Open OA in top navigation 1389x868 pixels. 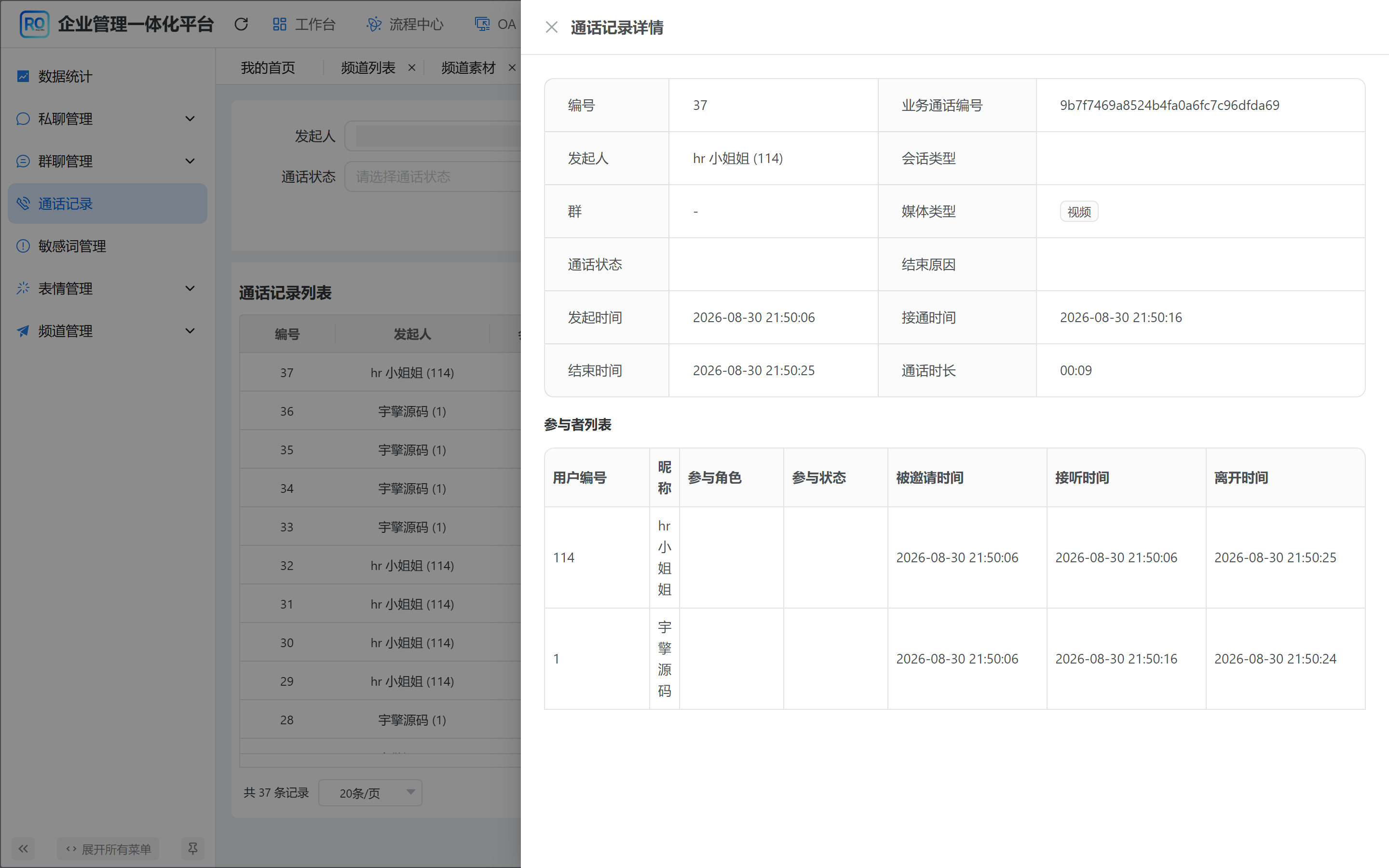(x=496, y=24)
